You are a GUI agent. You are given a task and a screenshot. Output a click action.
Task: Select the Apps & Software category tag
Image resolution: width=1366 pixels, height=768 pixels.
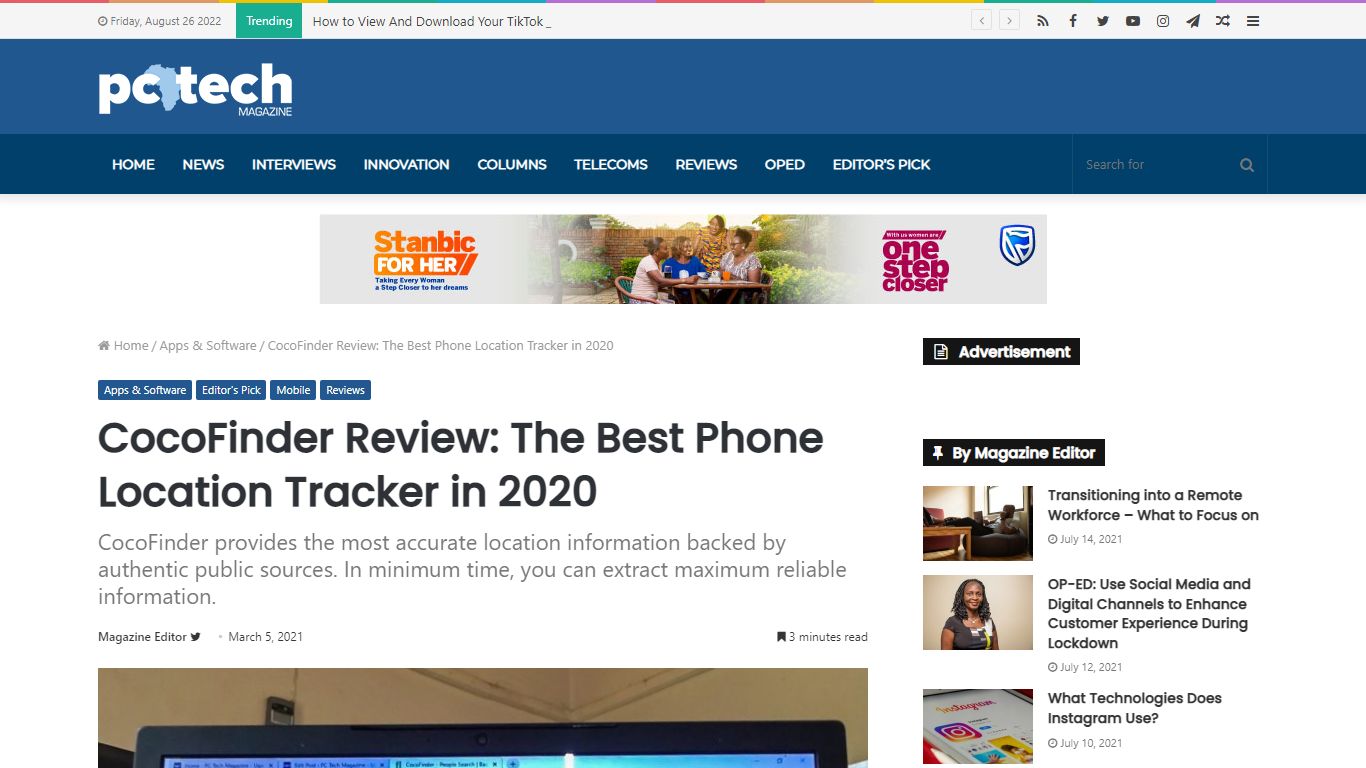point(145,390)
